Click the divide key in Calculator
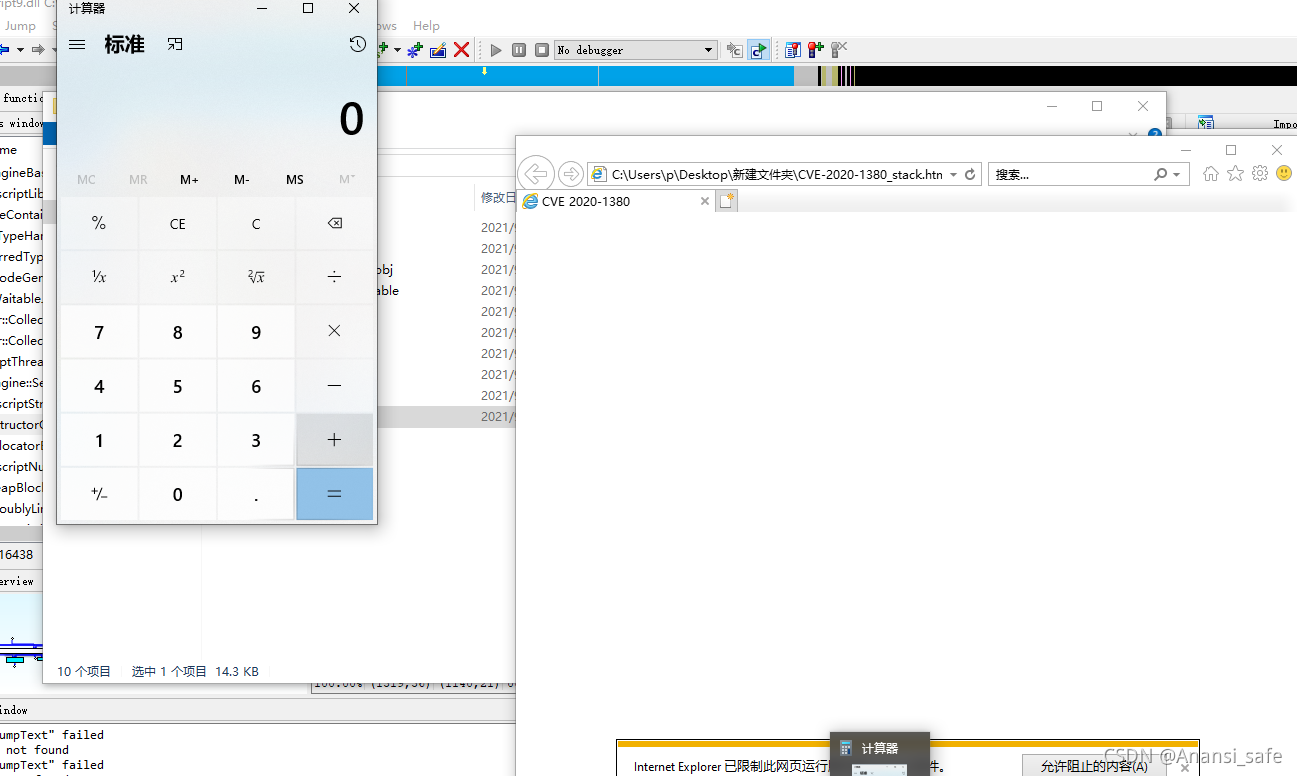The image size is (1297, 776). tap(335, 277)
